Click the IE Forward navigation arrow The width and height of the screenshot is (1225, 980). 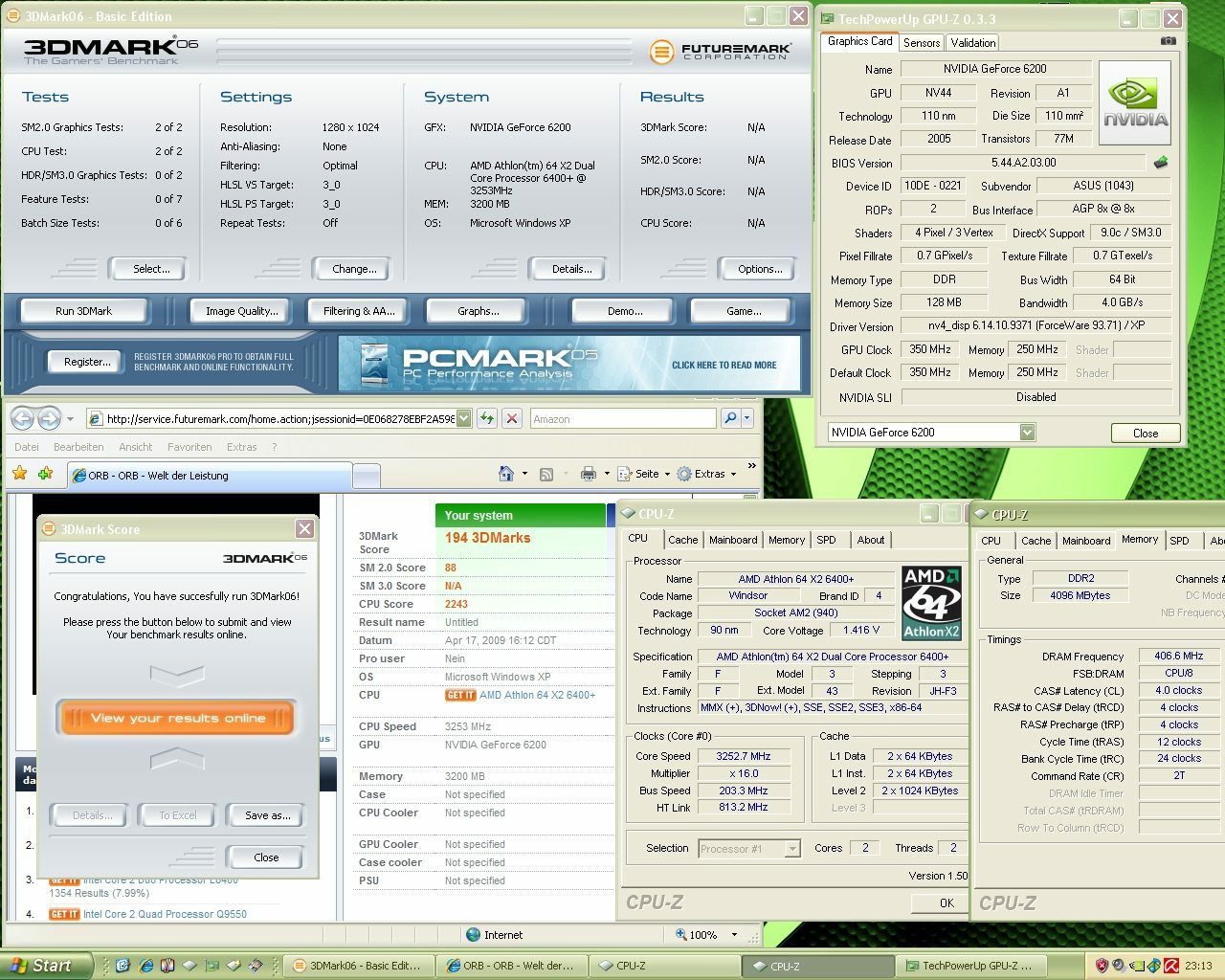pyautogui.click(x=48, y=418)
